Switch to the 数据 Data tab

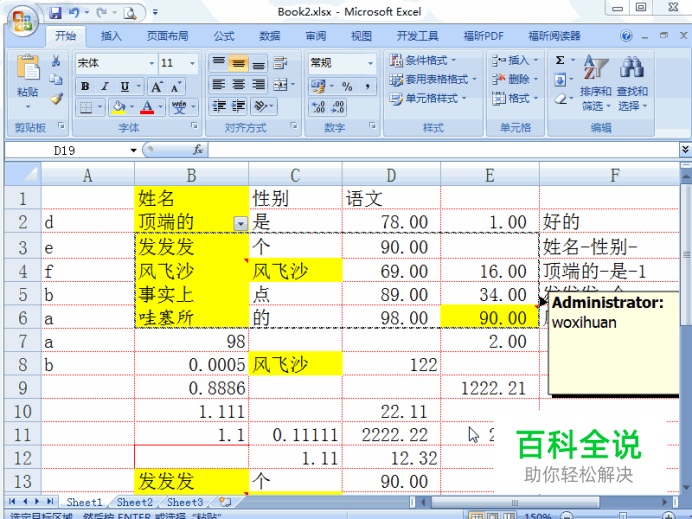(270, 36)
